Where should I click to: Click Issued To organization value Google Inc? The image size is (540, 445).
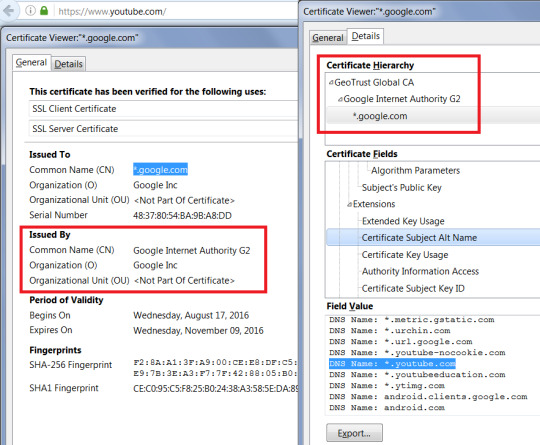coord(155,185)
